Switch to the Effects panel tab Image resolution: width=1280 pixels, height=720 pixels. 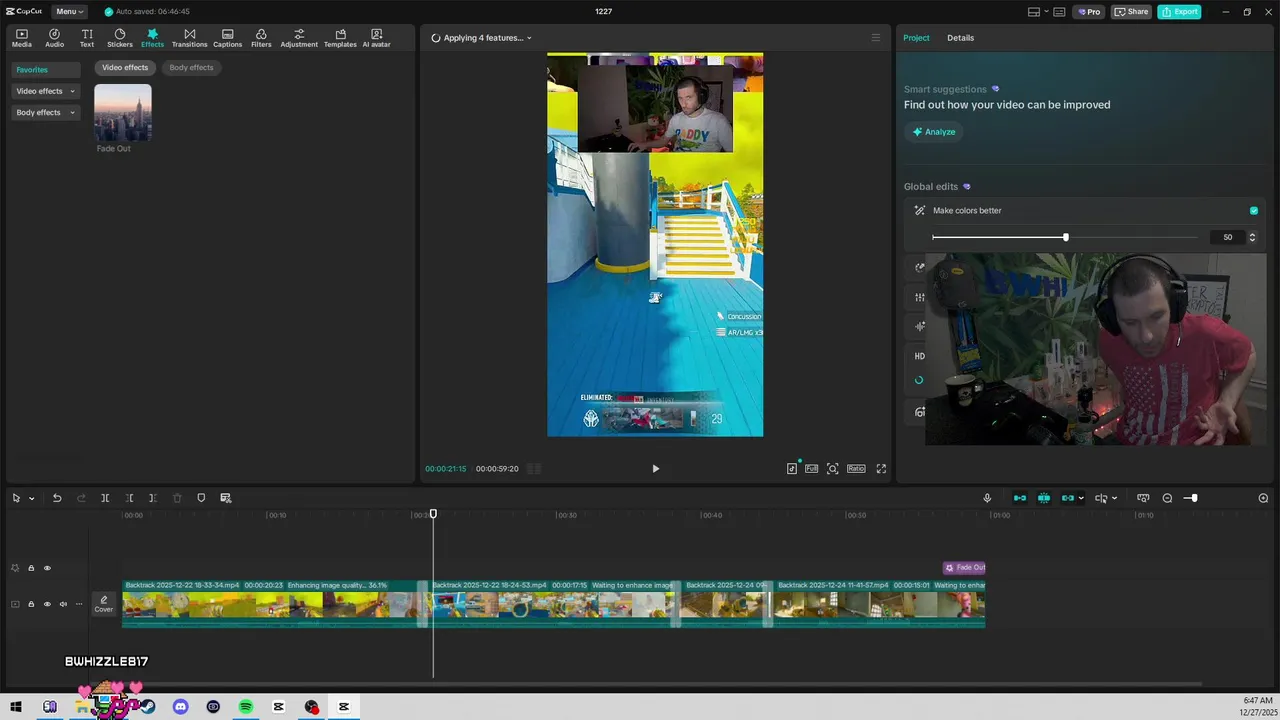click(152, 38)
